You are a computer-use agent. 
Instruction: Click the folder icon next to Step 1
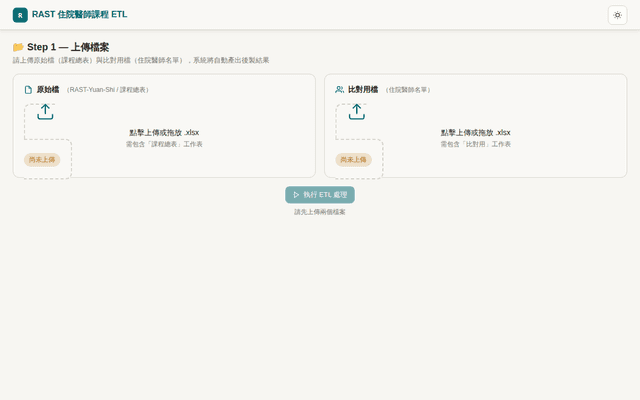[x=18, y=47]
